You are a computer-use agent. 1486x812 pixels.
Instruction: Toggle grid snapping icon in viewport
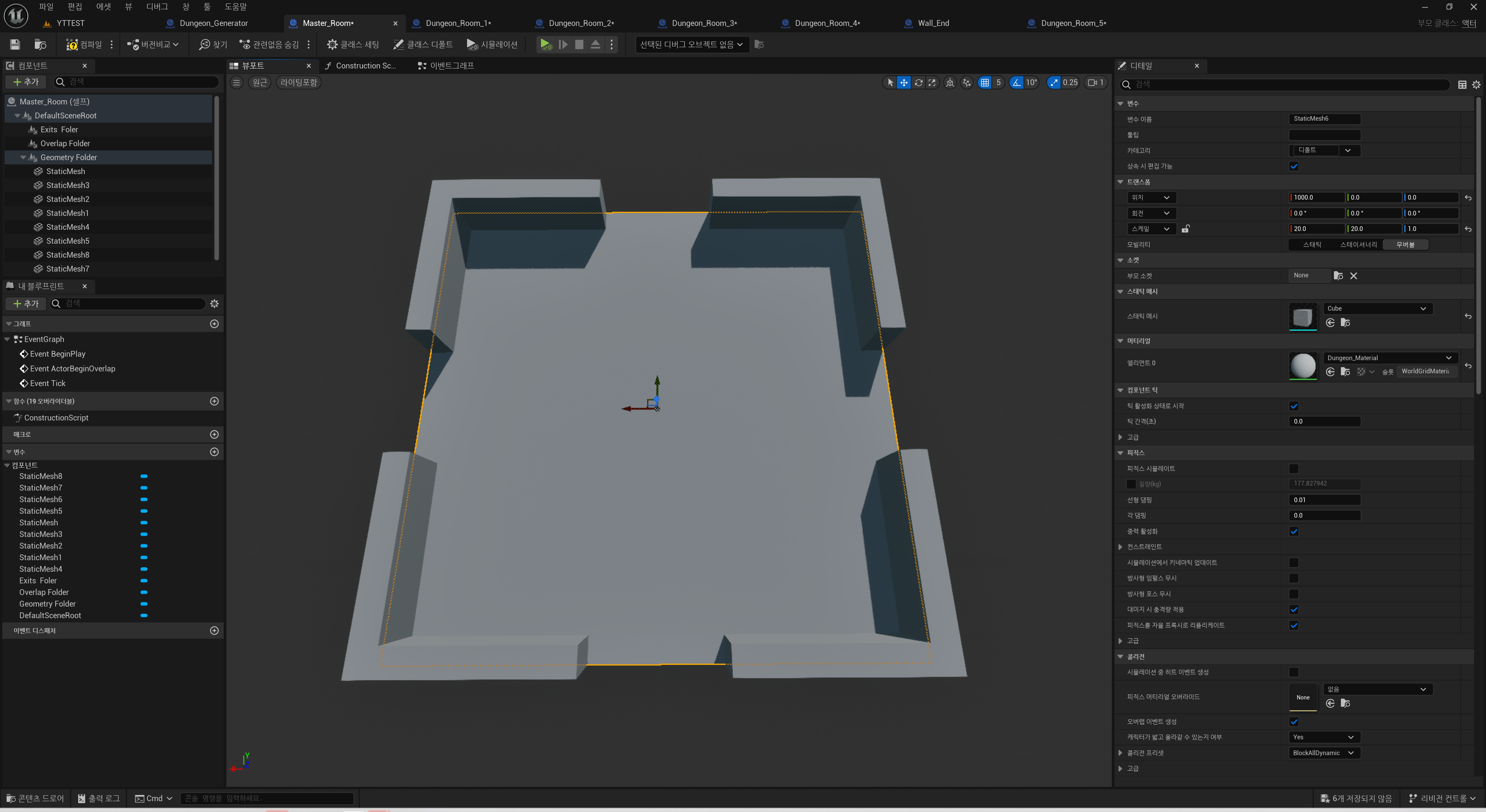(x=985, y=82)
